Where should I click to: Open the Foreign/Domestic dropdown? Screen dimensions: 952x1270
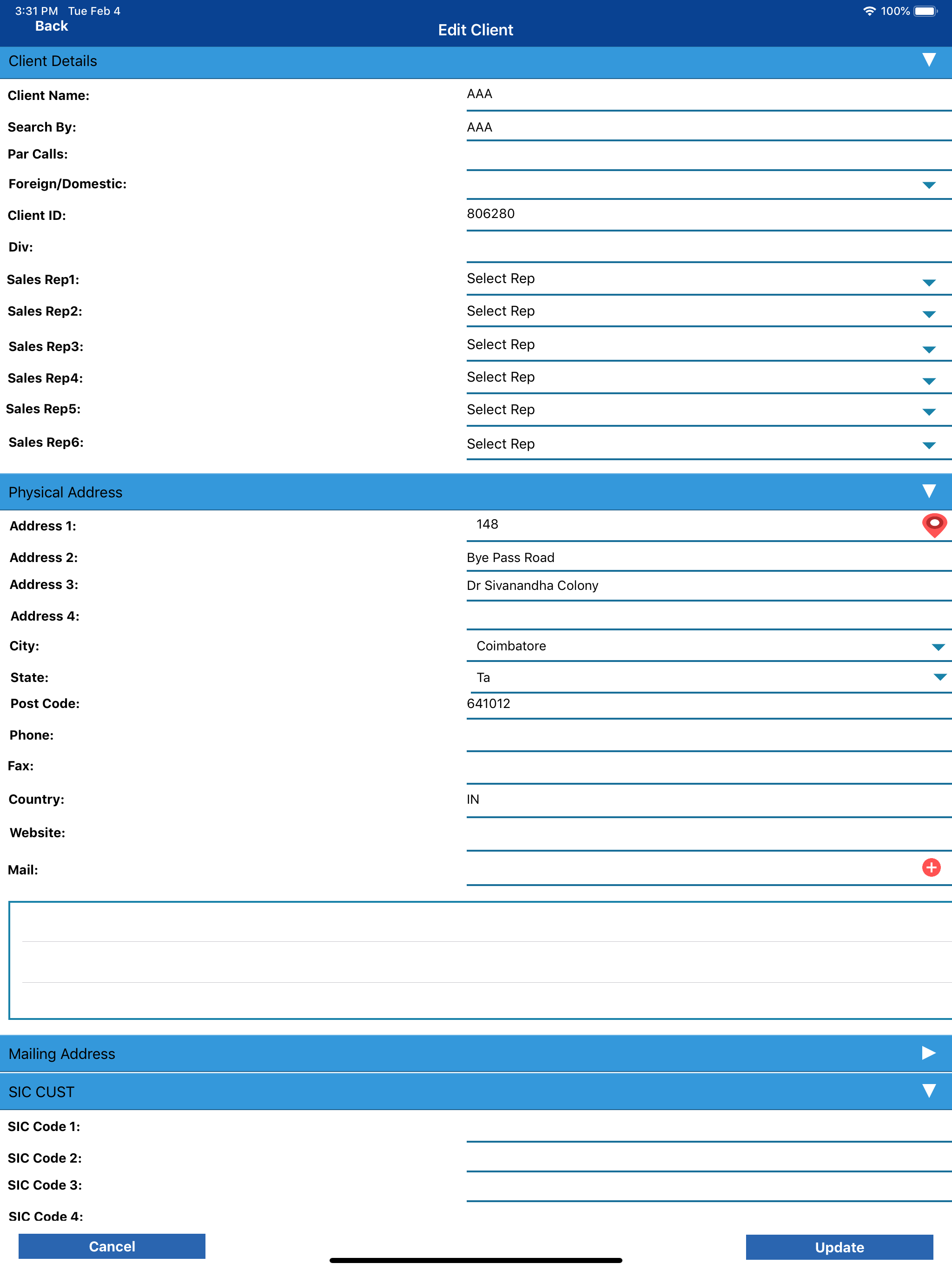[708, 185]
